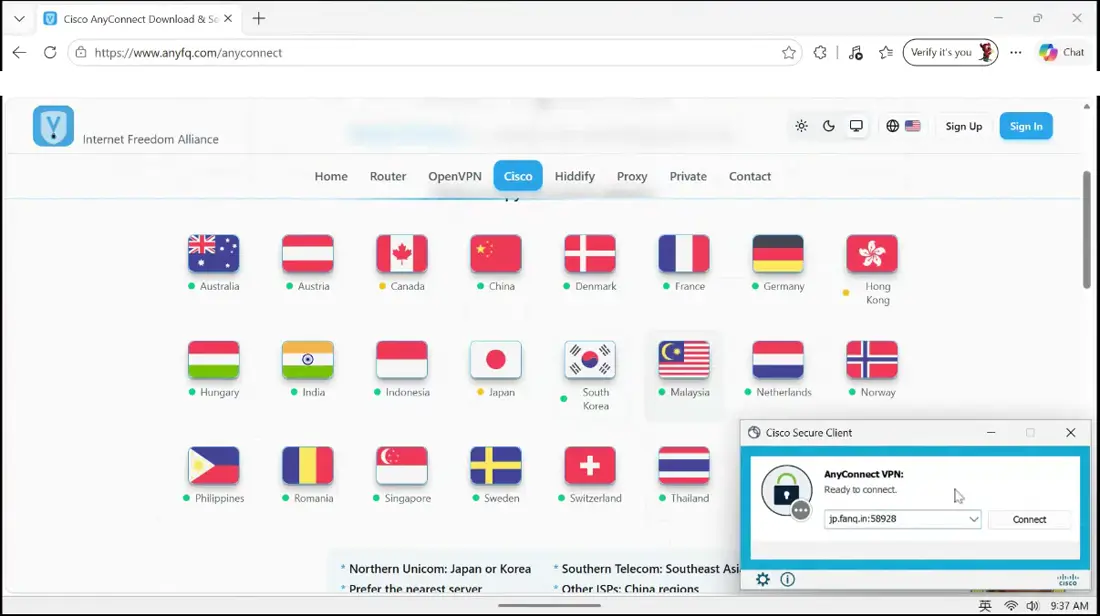Viewport: 1100px width, 616px height.
Task: Click the page vertical scrollbar thumb
Action: tap(1086, 229)
